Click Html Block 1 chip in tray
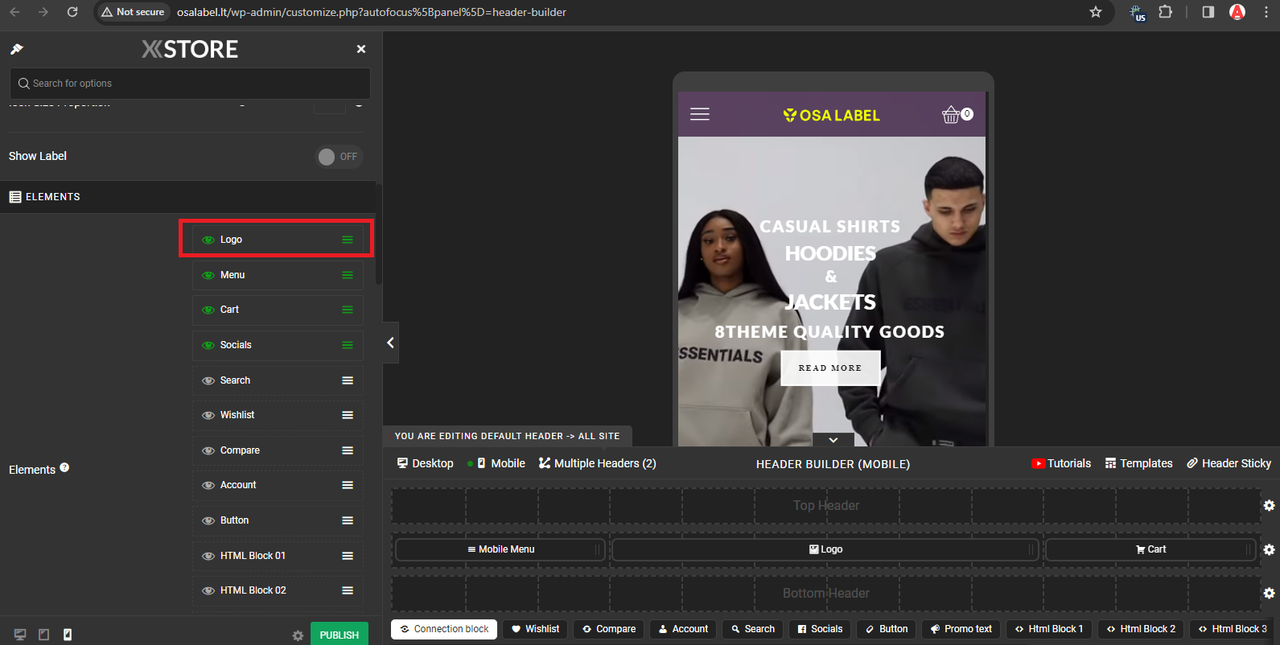The height and width of the screenshot is (645, 1280). point(1049,629)
